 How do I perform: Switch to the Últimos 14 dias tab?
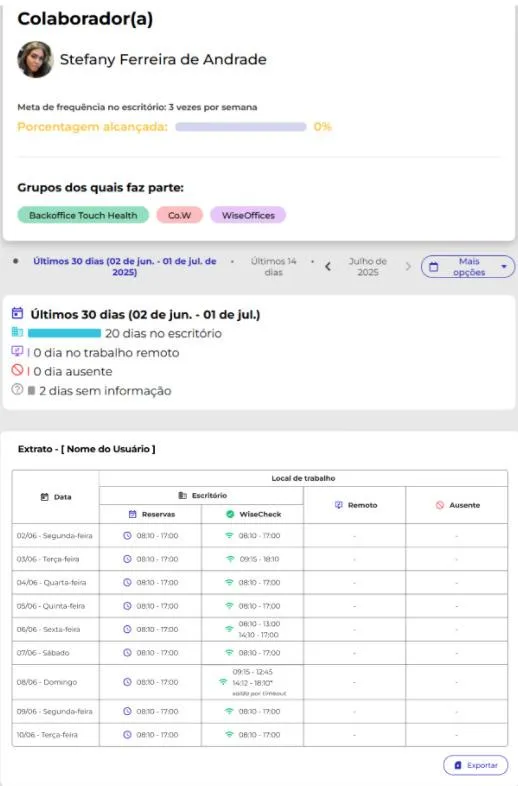click(x=273, y=267)
